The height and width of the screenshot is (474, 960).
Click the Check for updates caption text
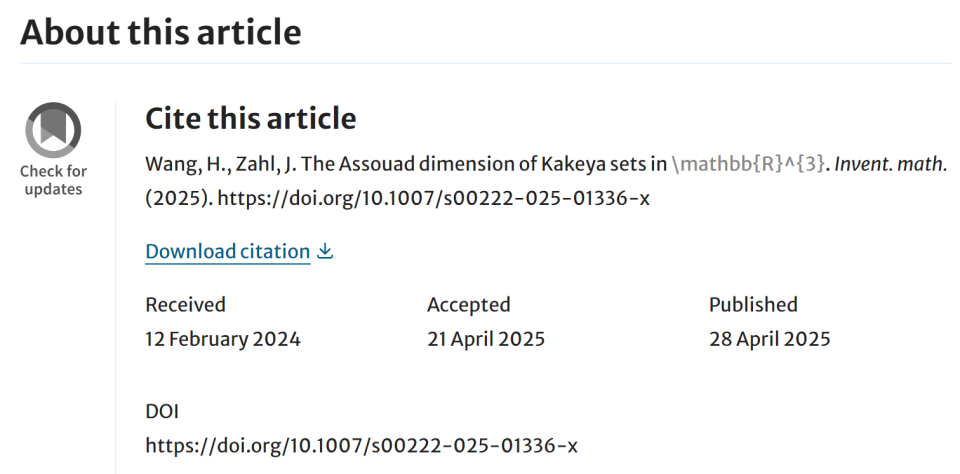[53, 180]
